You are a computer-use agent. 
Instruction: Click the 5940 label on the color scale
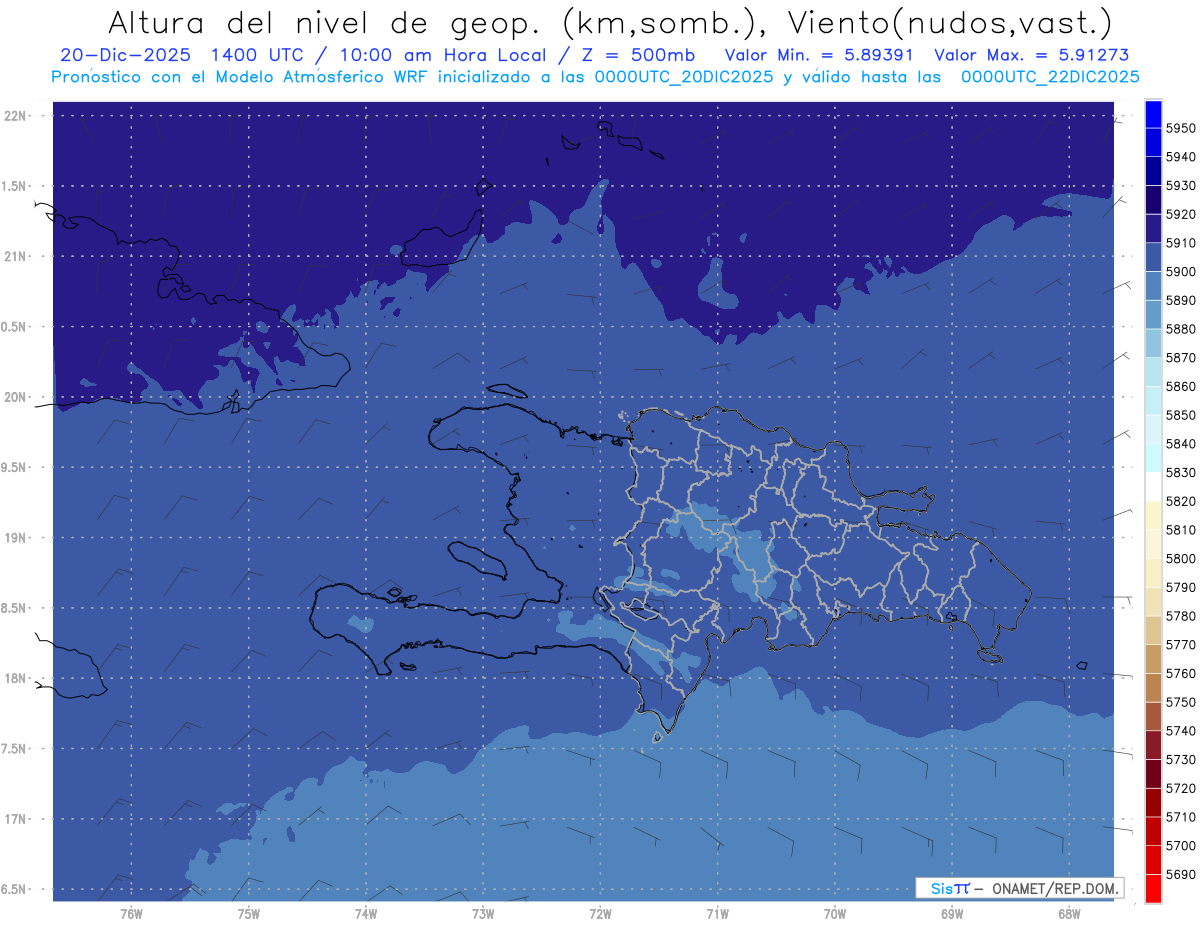(x=1180, y=157)
